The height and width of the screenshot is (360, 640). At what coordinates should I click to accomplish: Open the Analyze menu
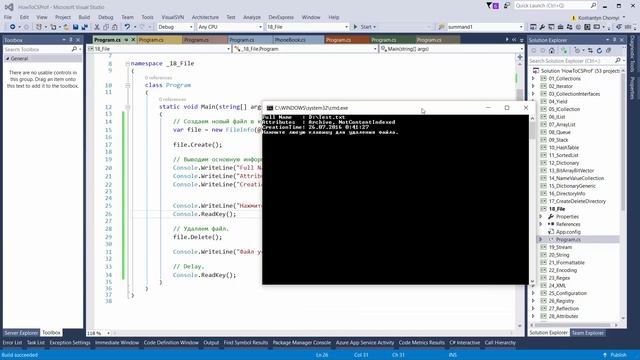[x=252, y=17]
